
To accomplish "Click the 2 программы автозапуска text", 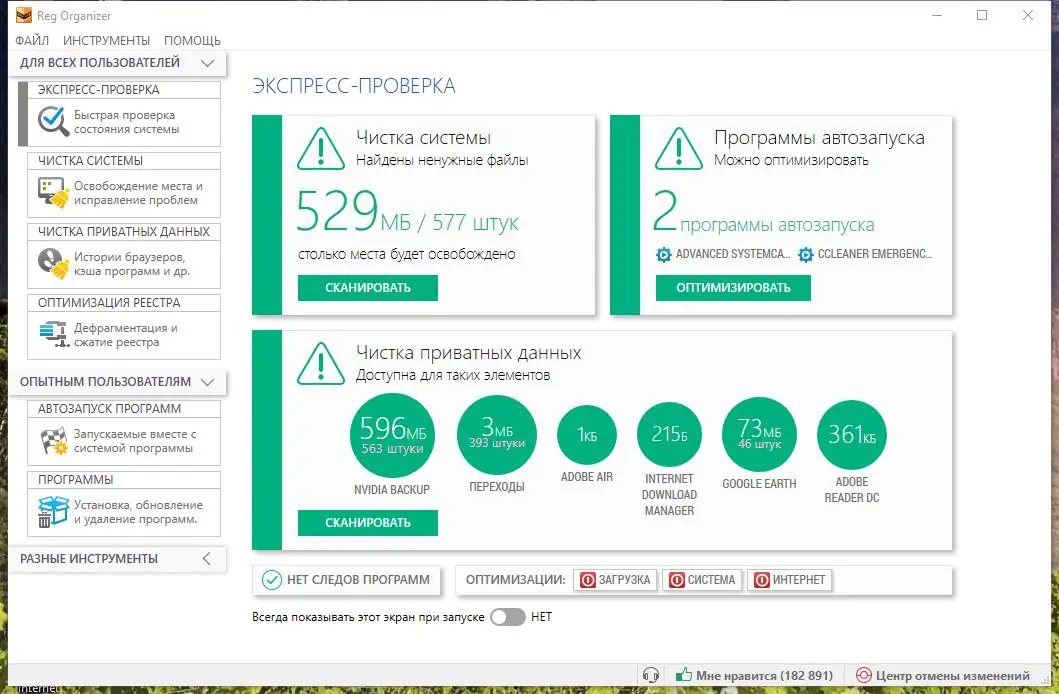I will point(764,212).
